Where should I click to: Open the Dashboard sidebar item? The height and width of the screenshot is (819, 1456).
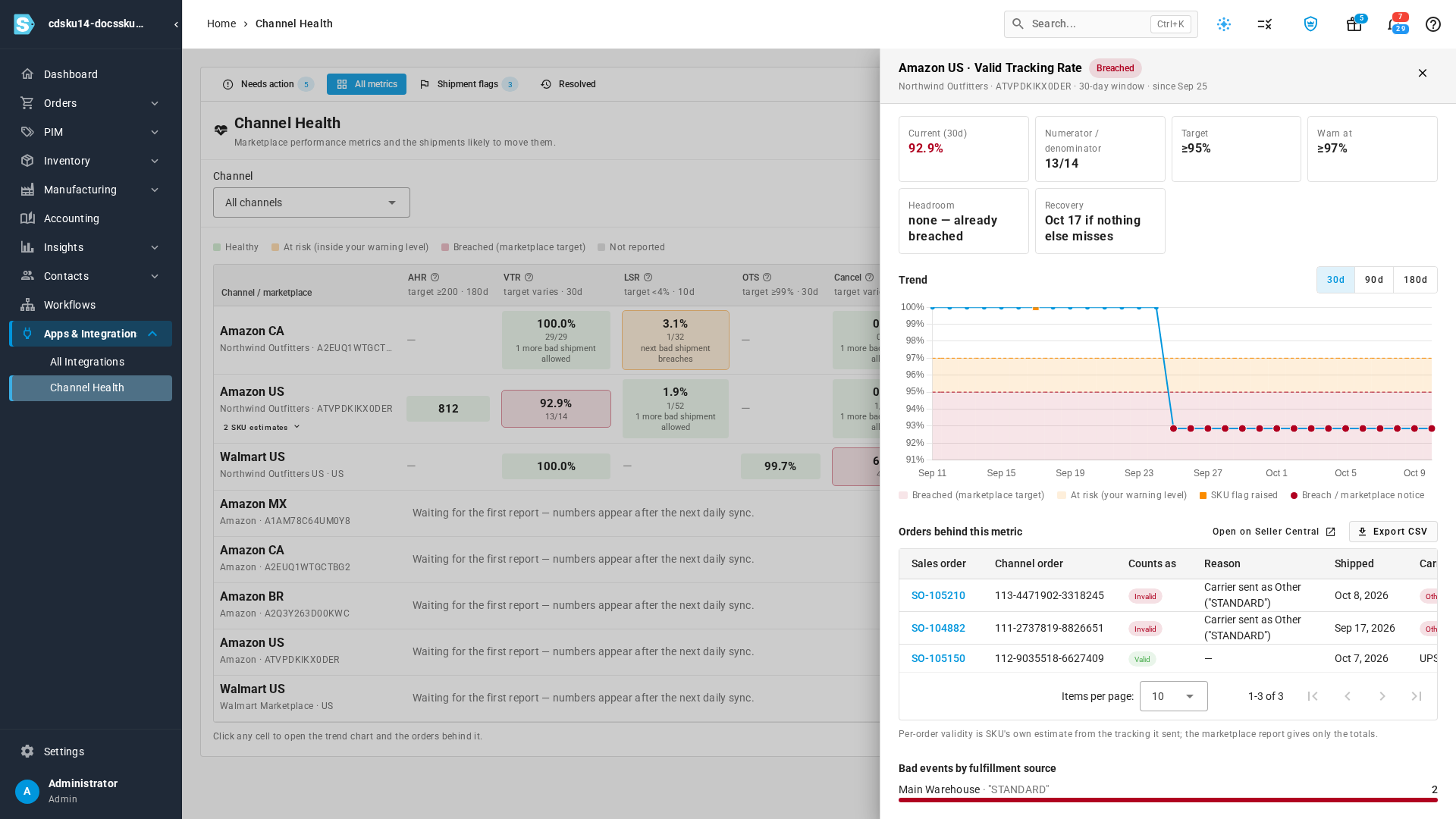pyautogui.click(x=91, y=74)
